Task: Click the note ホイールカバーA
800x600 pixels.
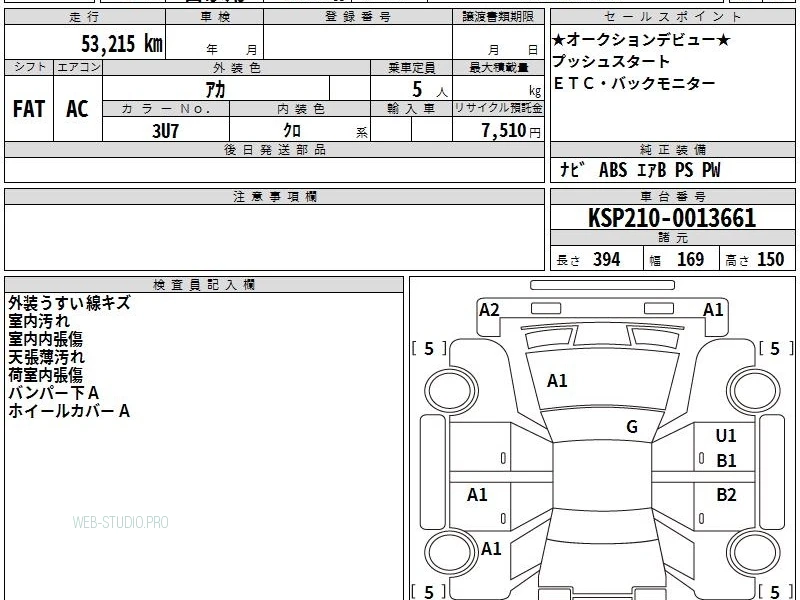Action: (69, 411)
